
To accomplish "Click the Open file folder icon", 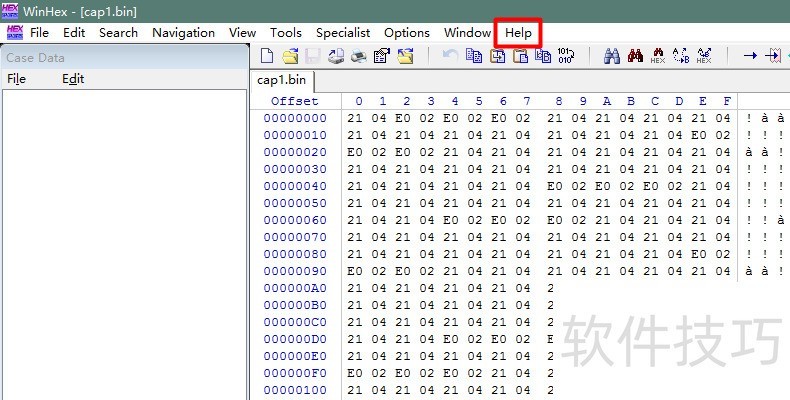I will tap(290, 56).
